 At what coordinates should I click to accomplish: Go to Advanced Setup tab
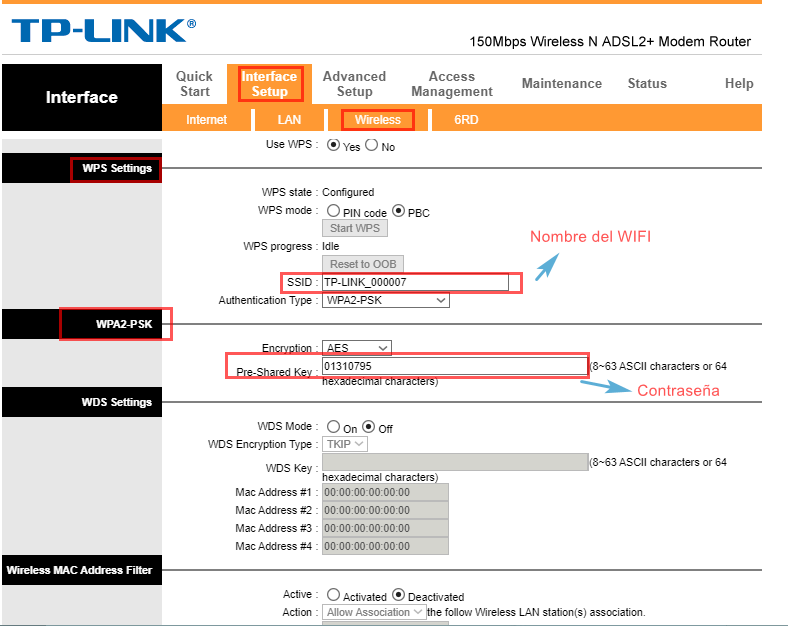354,84
